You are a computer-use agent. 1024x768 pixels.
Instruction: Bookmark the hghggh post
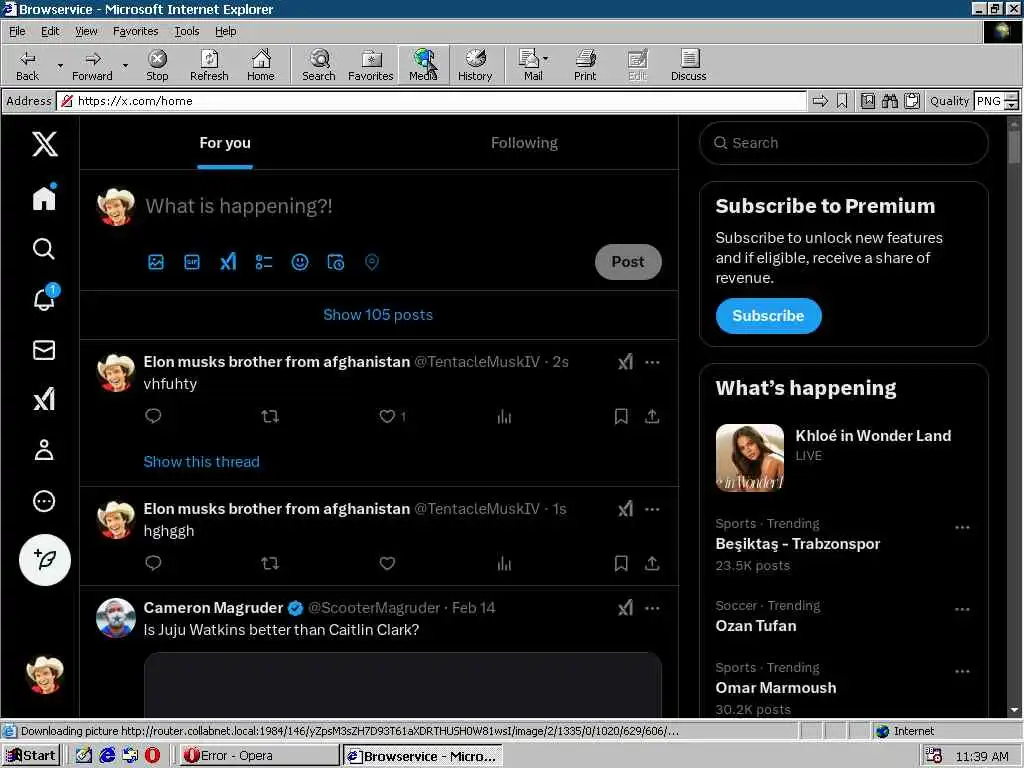[621, 563]
